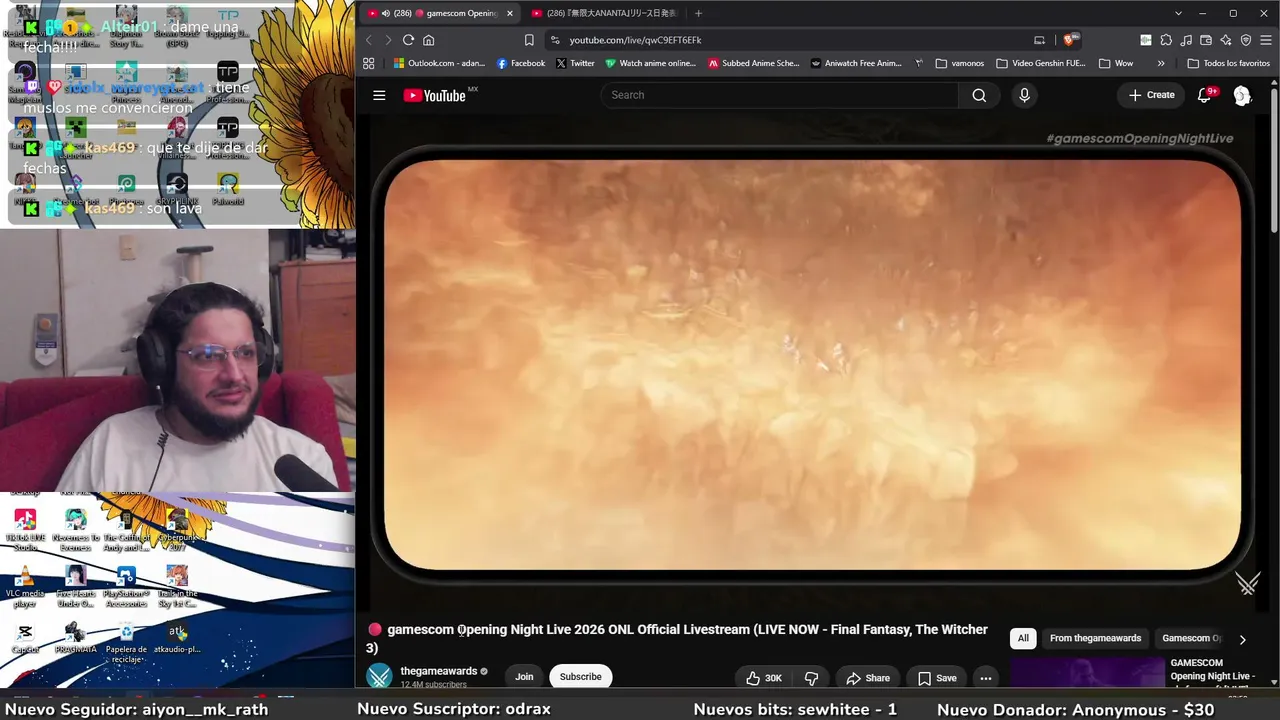The height and width of the screenshot is (720, 1280).
Task: Open a new browser tab
Action: [698, 13]
